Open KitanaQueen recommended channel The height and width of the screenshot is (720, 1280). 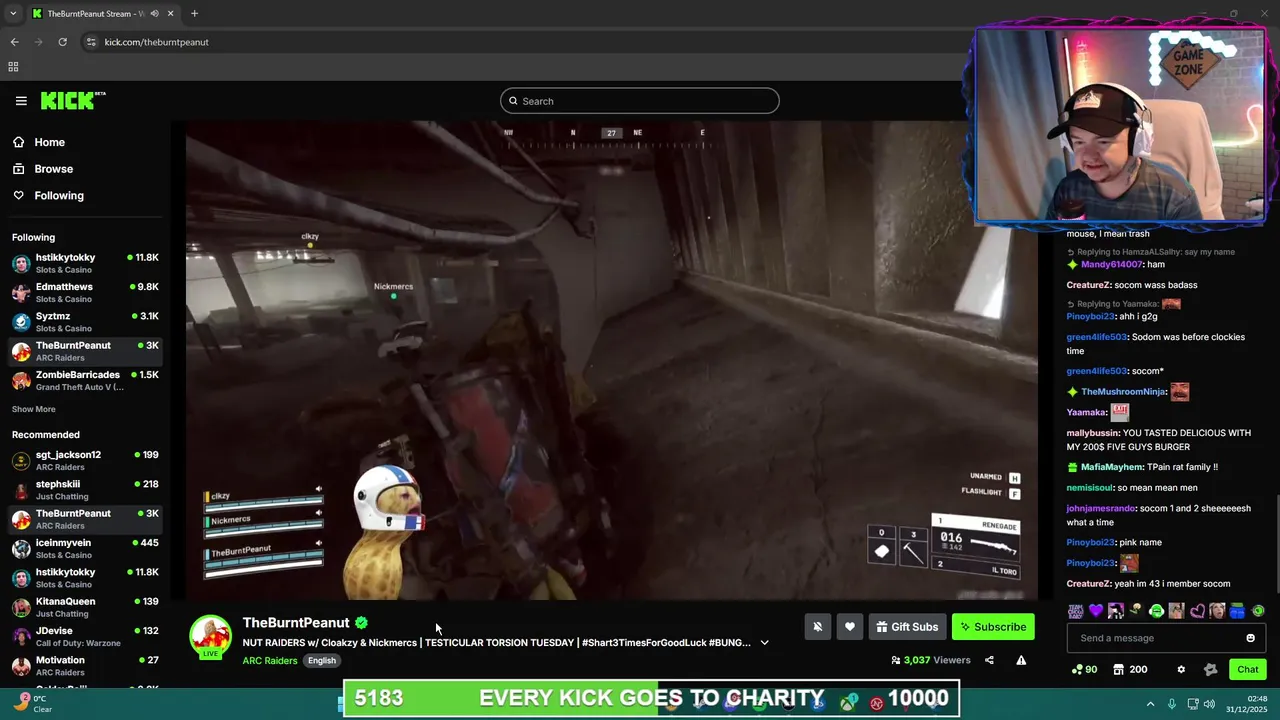coord(85,607)
